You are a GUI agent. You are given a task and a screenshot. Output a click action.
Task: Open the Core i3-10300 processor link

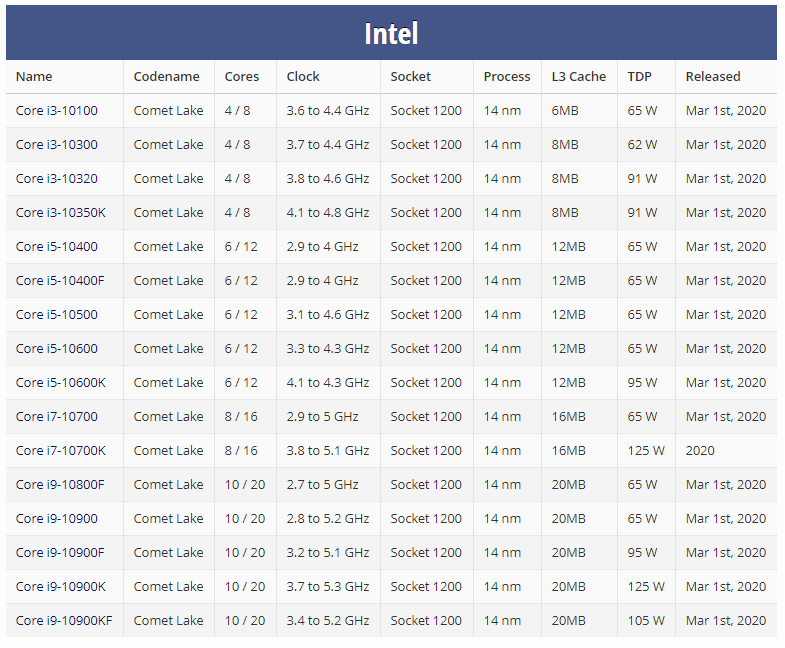click(57, 145)
